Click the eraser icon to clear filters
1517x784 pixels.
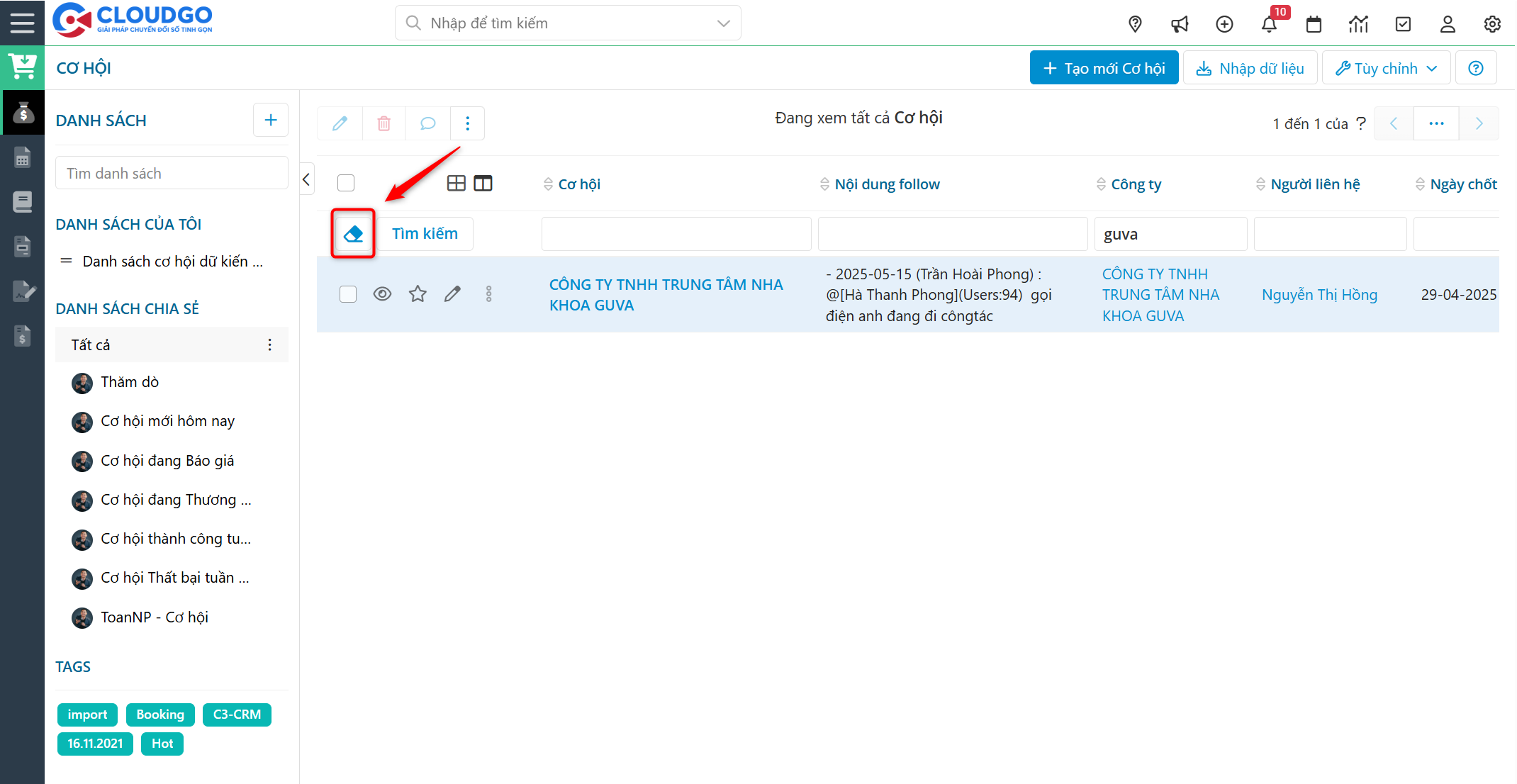352,233
